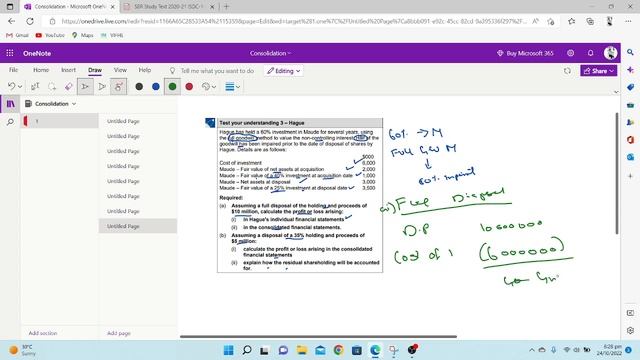This screenshot has height=360, width=640.
Task: Open the Consolidation title dropdown in header
Action: (270, 53)
